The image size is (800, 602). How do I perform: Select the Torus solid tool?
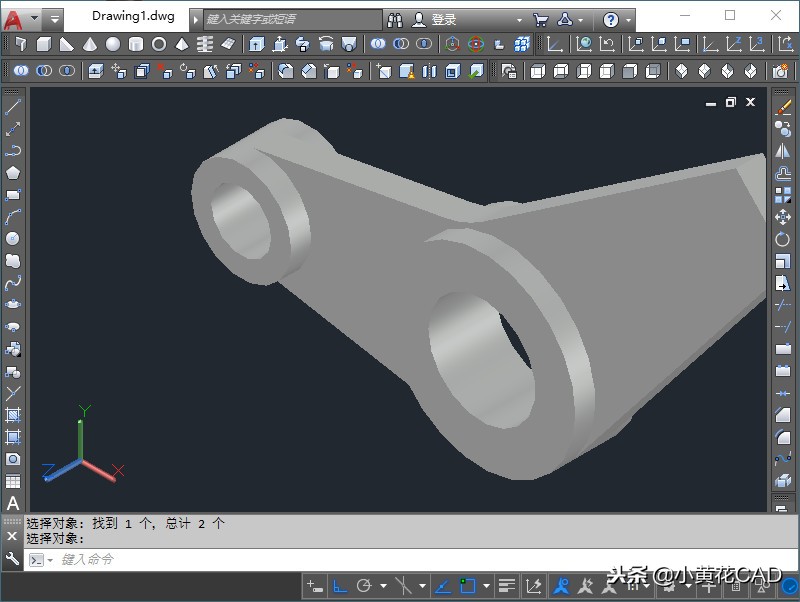pyautogui.click(x=159, y=44)
